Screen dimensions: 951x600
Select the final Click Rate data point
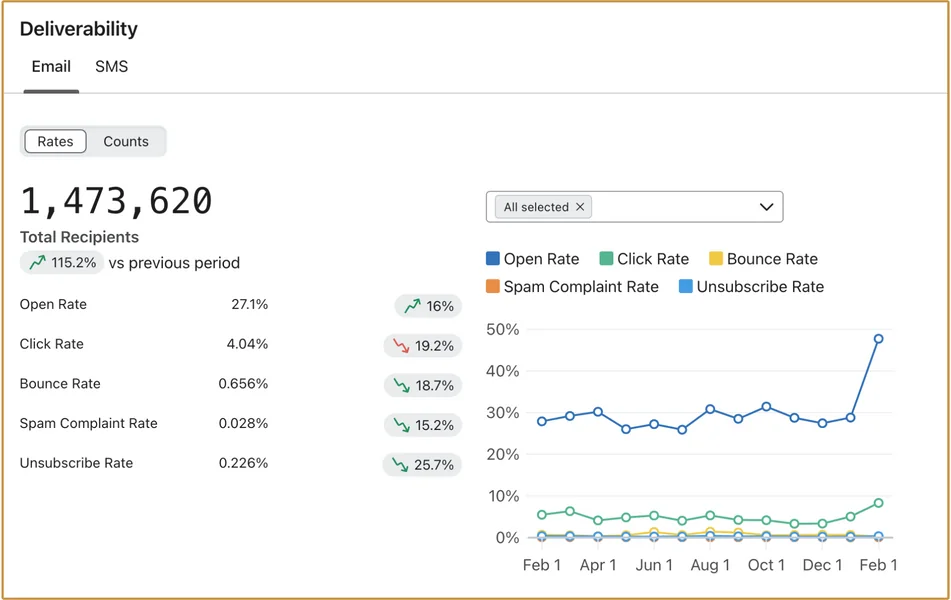[878, 503]
